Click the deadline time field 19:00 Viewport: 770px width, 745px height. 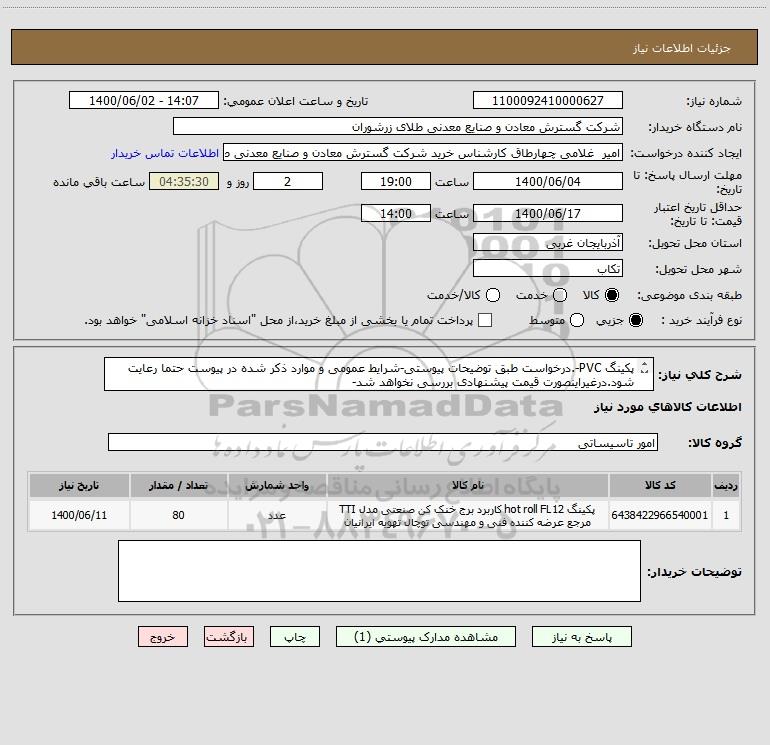(x=396, y=181)
